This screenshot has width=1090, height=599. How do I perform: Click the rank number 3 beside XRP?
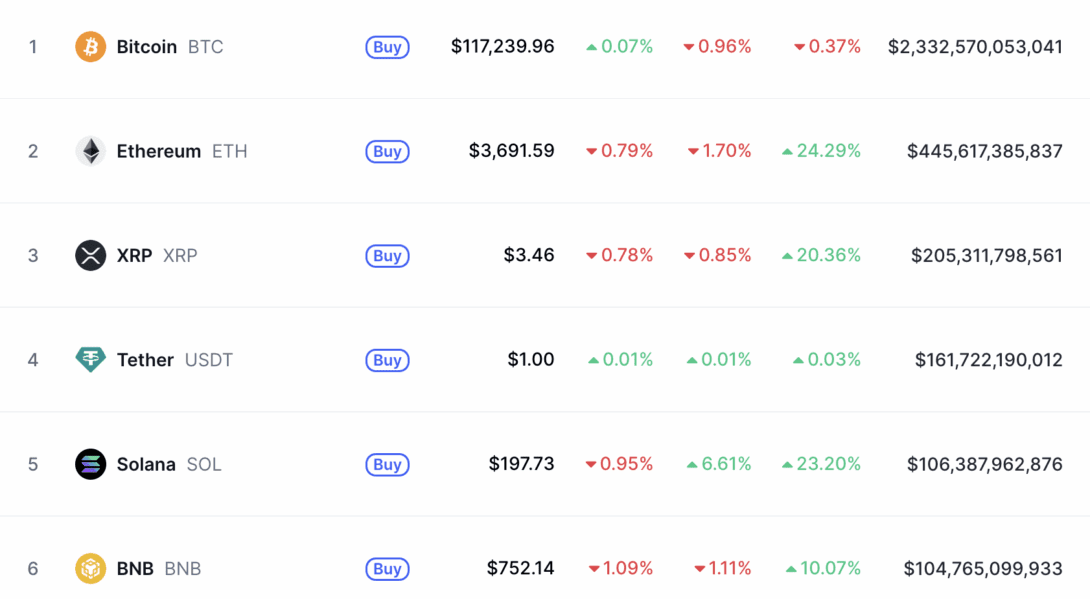[32, 255]
